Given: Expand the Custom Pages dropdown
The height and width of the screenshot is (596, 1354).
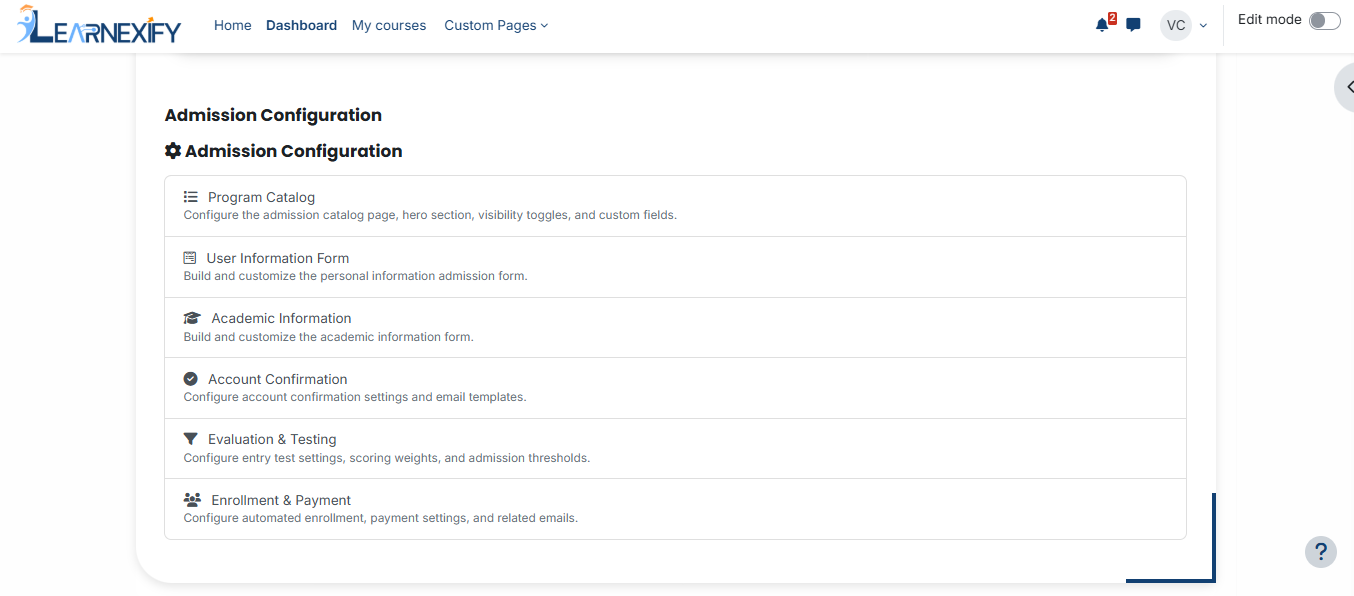Looking at the screenshot, I should tap(496, 25).
